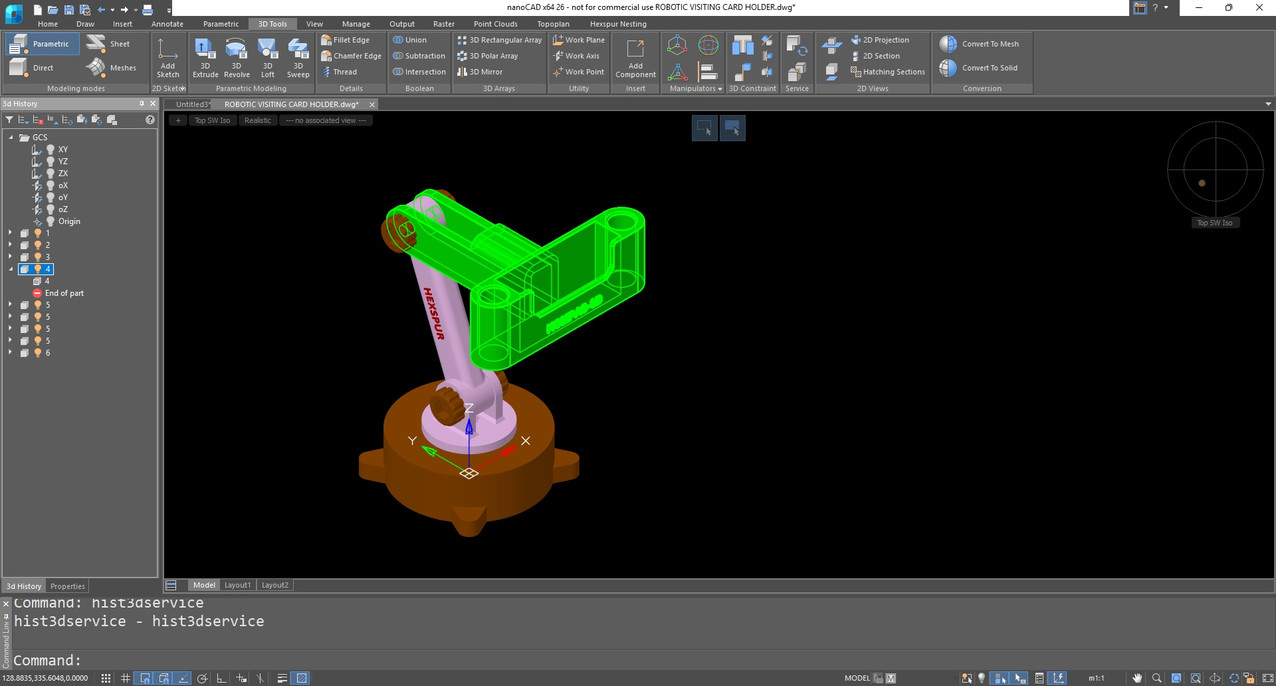Click the Union boolean button
Screen dimensions: 1276x686
tap(410, 40)
